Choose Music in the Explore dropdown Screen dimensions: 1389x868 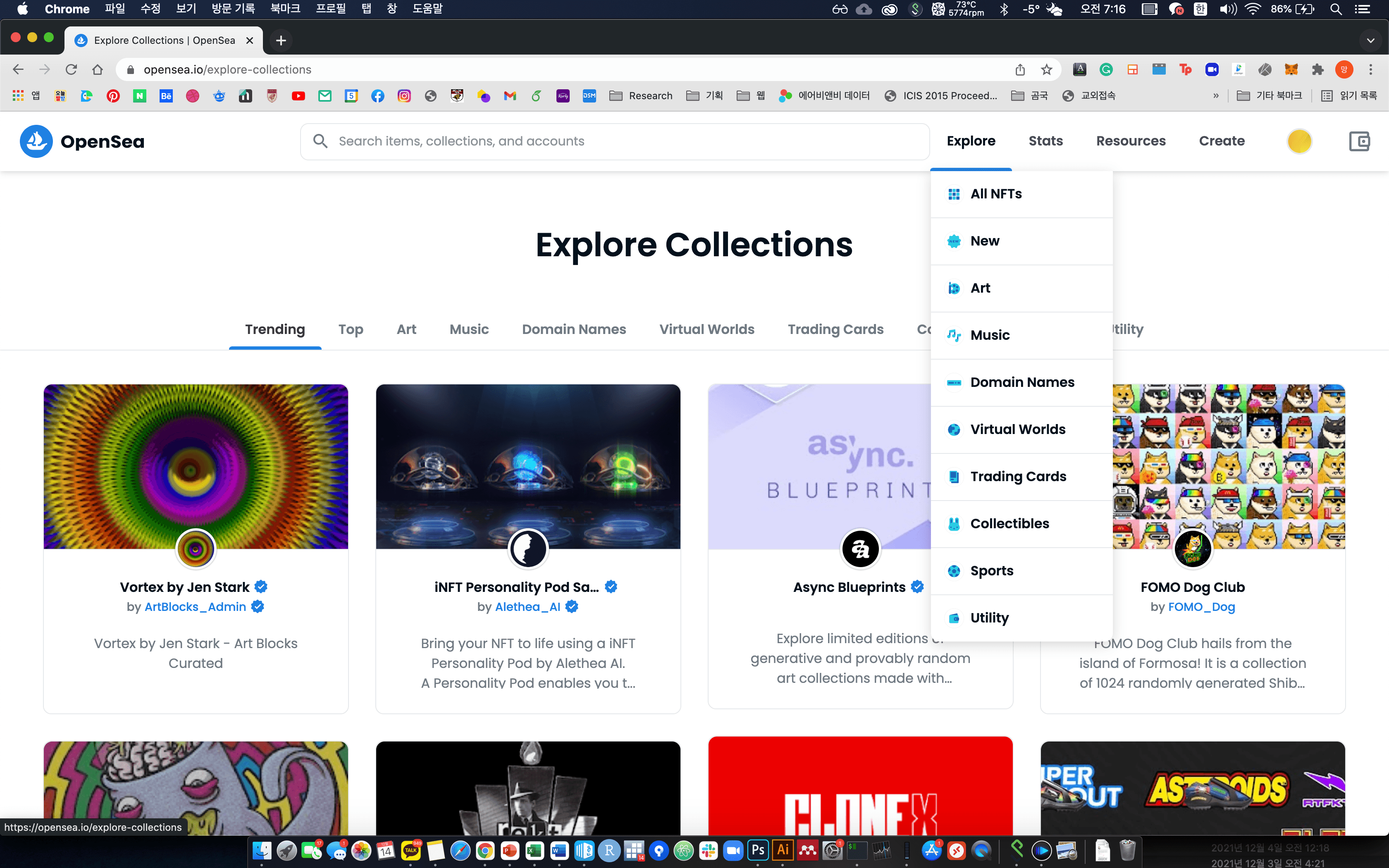pos(1021,335)
